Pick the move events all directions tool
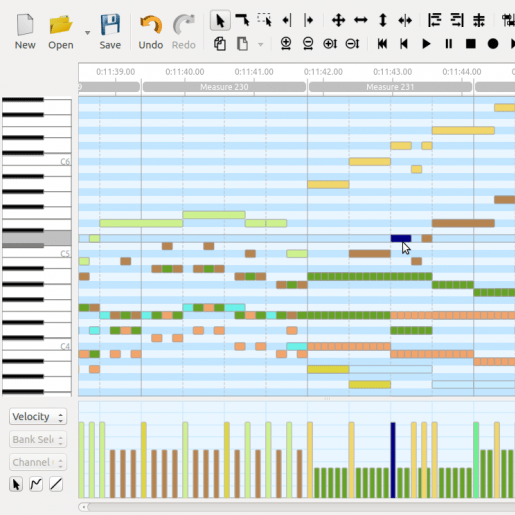This screenshot has width=515, height=515. [338, 21]
